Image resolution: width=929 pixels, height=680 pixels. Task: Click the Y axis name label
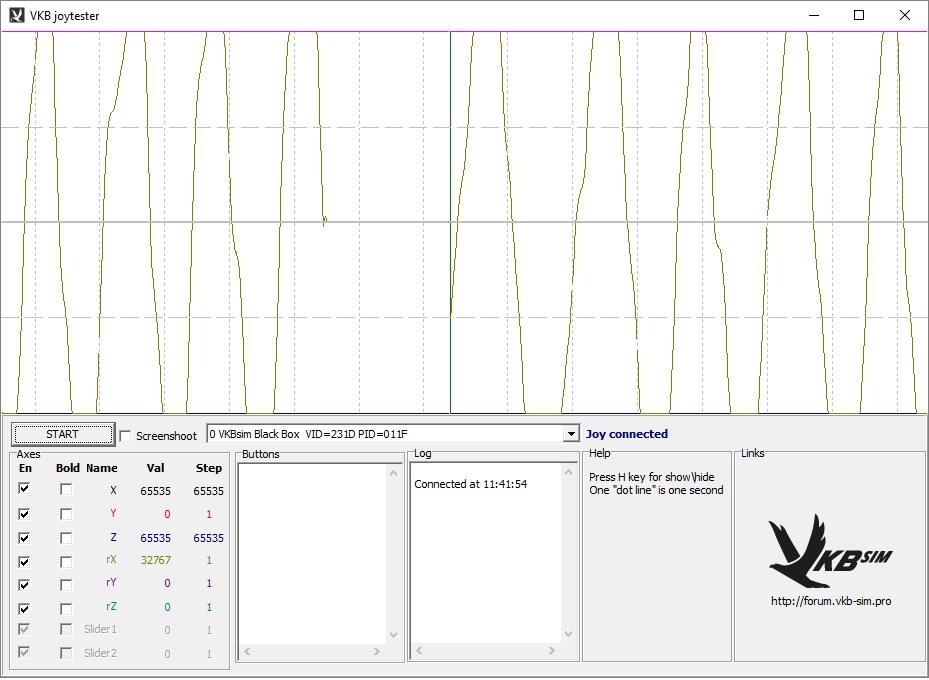(x=113, y=513)
